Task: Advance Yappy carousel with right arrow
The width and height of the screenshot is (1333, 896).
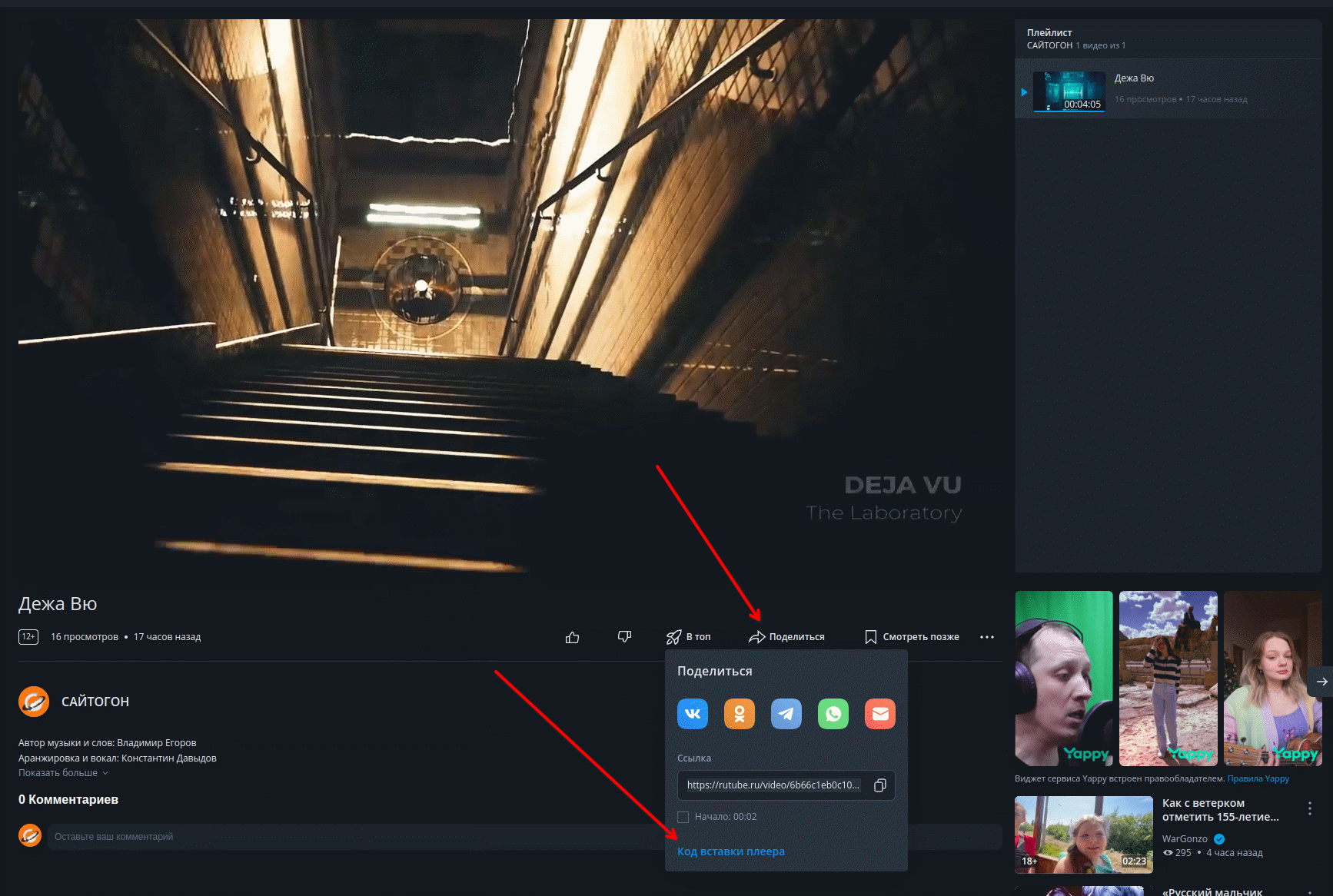Action: [1321, 682]
